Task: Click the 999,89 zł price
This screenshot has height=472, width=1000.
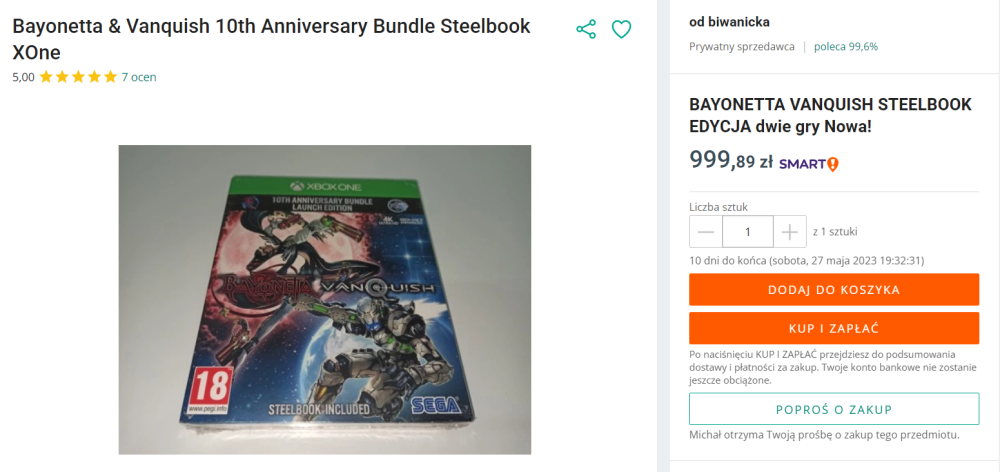Action: point(731,160)
